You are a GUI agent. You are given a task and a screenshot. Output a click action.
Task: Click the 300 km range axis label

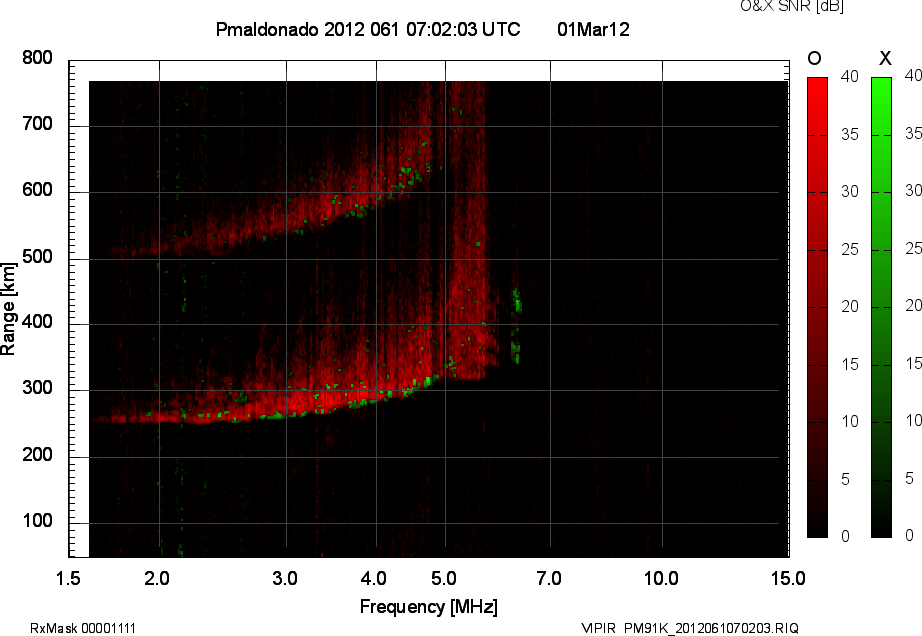[37, 388]
